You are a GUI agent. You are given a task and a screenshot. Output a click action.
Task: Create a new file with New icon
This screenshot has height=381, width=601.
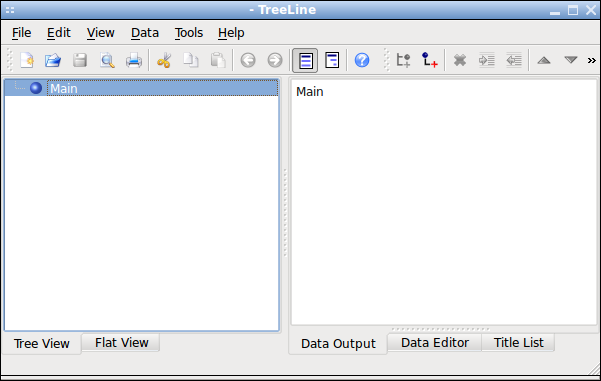(27, 60)
